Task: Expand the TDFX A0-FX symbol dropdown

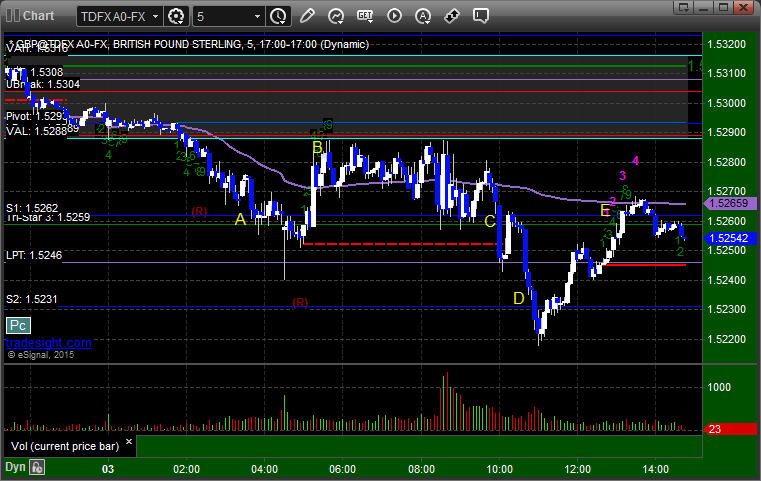Action: (155, 16)
